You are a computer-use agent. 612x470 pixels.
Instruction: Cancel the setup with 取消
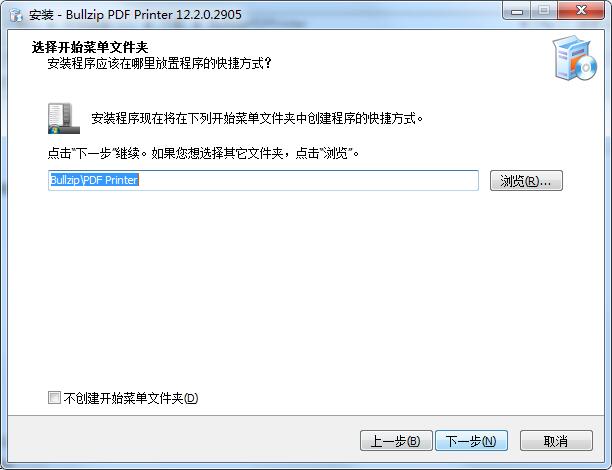(x=556, y=441)
